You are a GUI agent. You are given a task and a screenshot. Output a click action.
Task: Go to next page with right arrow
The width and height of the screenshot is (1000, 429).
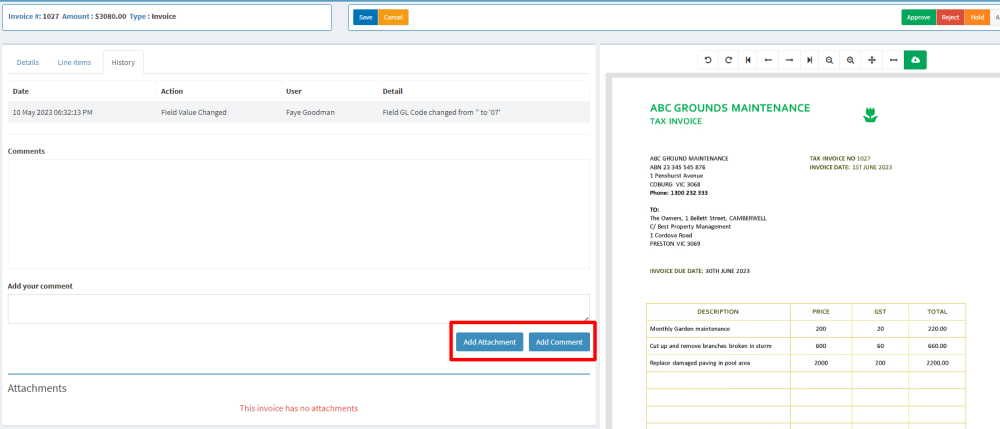[789, 60]
